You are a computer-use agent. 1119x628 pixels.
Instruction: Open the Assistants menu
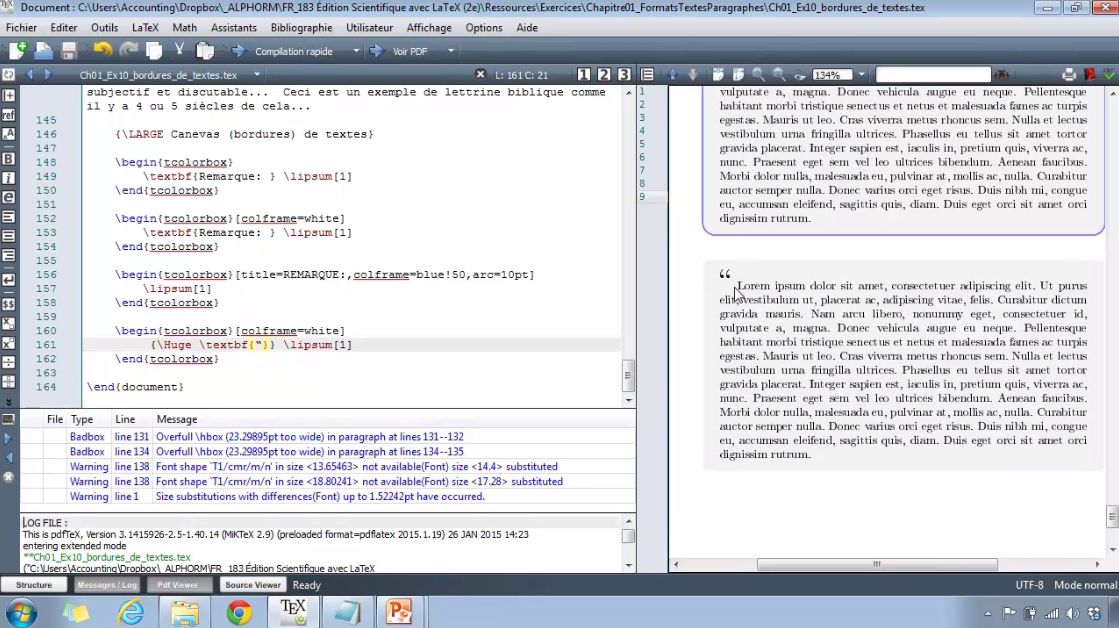(x=233, y=27)
